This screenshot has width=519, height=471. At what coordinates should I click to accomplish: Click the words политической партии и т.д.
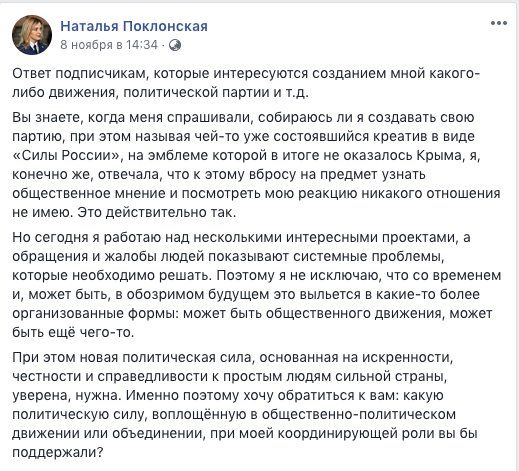[216, 93]
